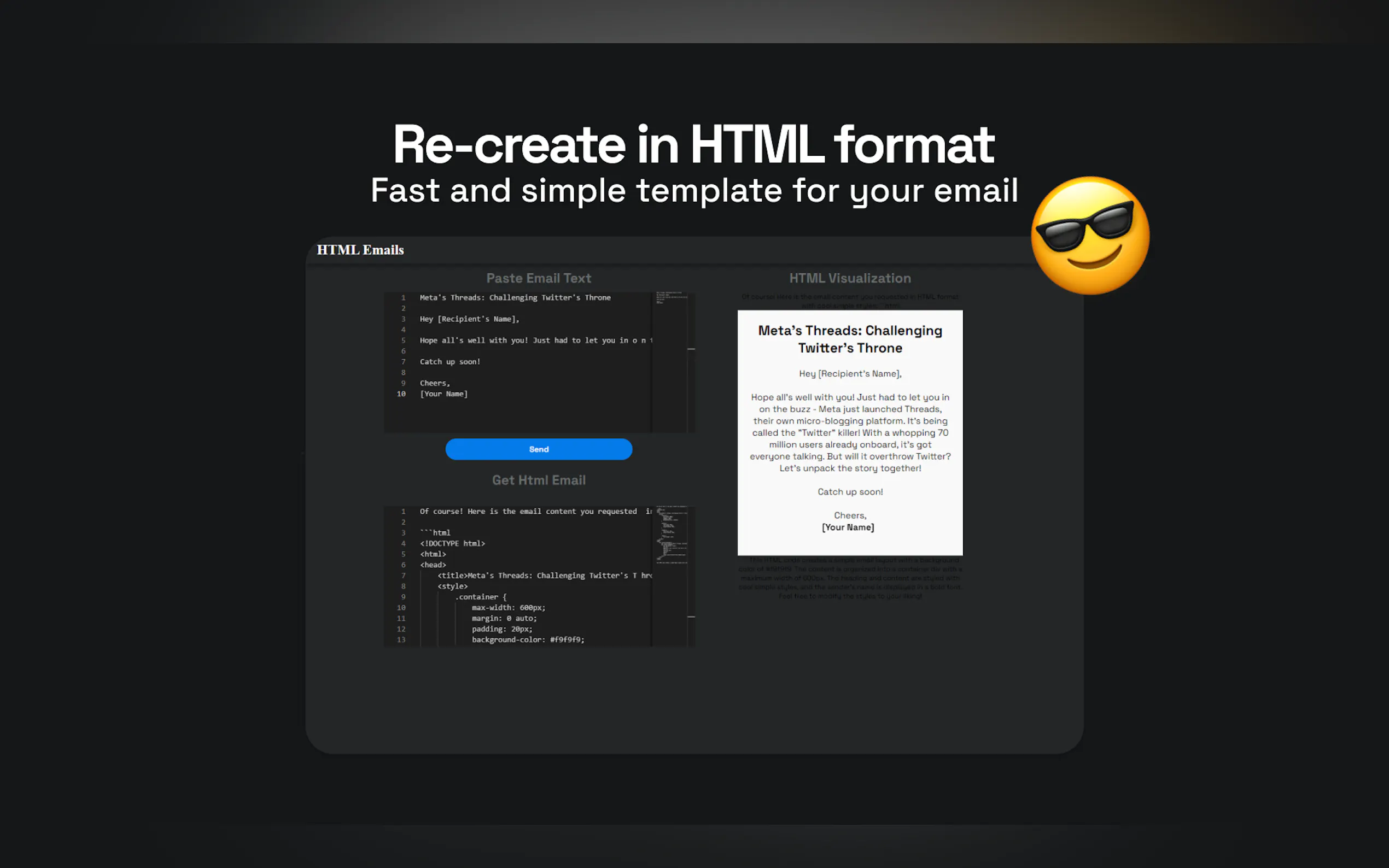The image size is (1389, 868).
Task: Click the sunglasses emoji graphic
Action: 1089,236
